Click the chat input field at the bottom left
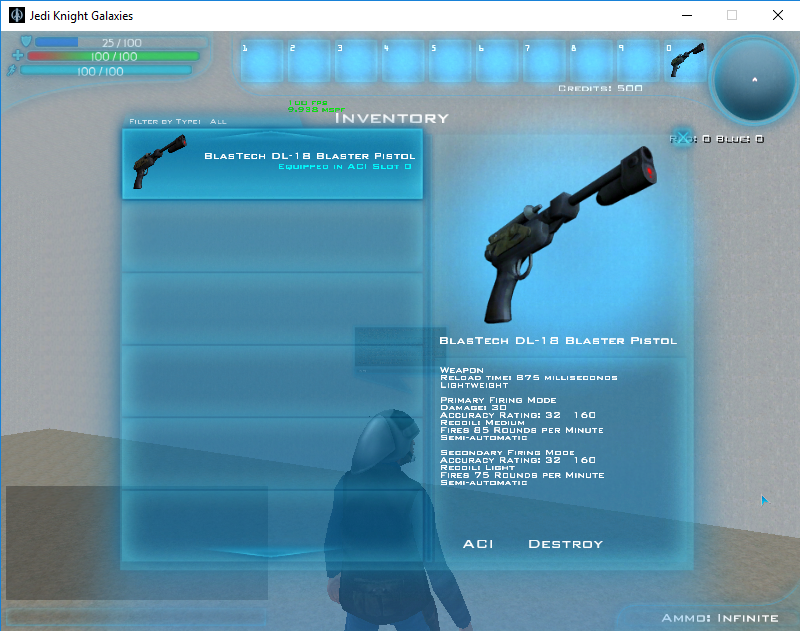The width and height of the screenshot is (800, 631). (137, 617)
